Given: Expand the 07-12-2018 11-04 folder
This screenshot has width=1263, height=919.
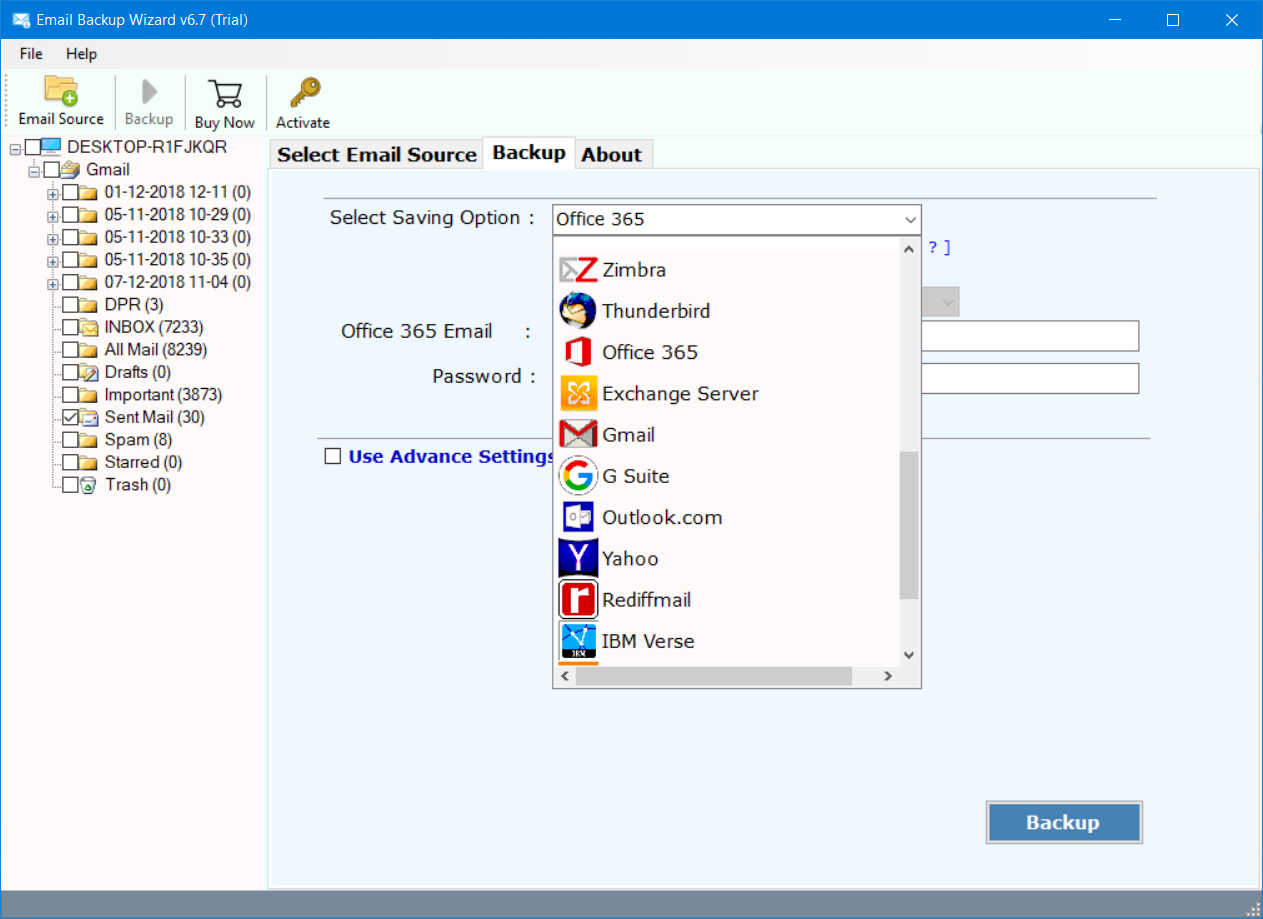Looking at the screenshot, I should coord(52,283).
